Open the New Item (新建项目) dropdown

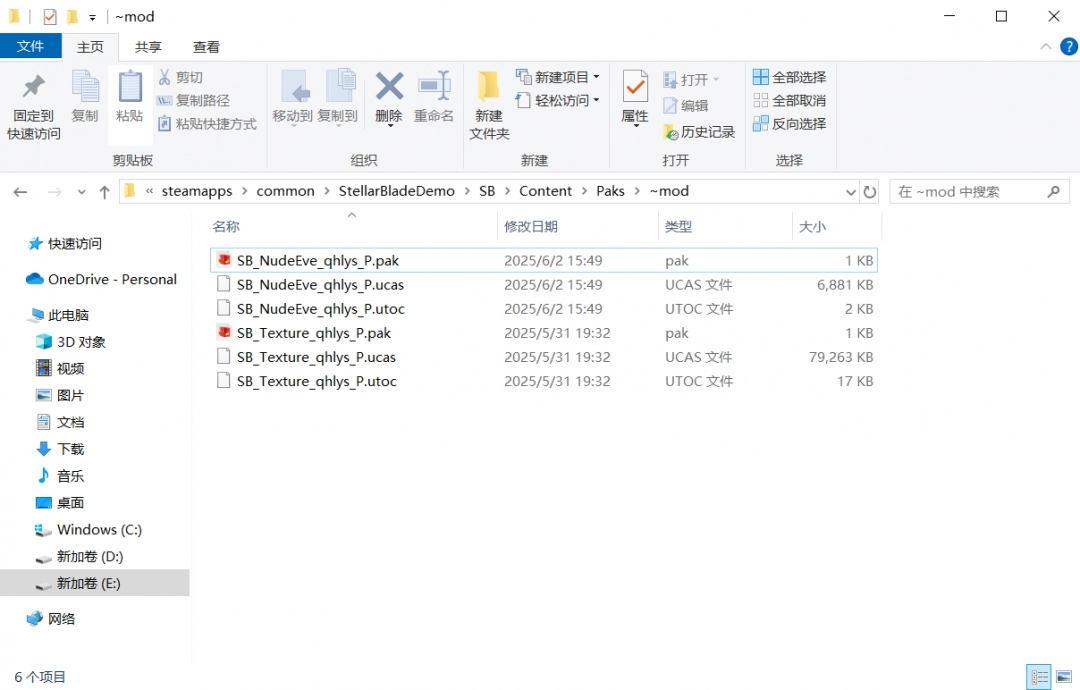[x=558, y=77]
